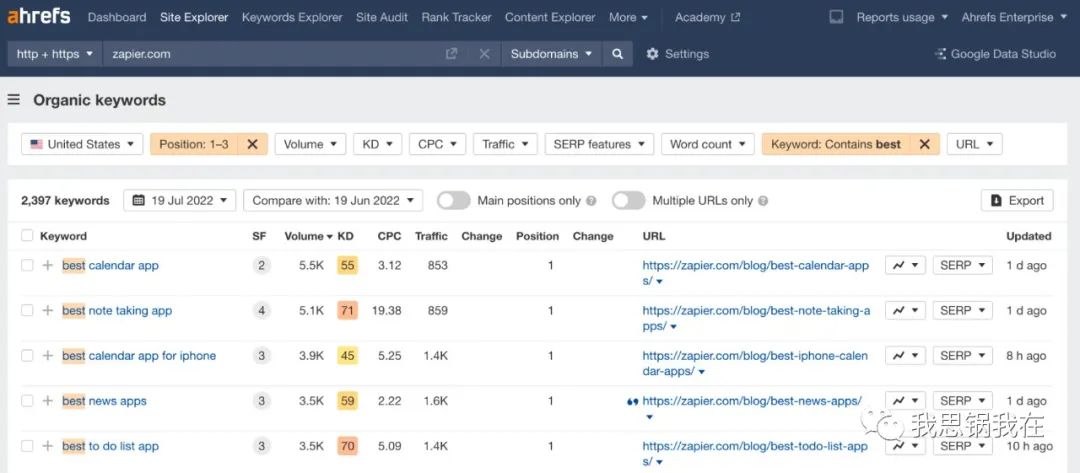Open the hamburger sidebar menu icon
This screenshot has height=473, width=1080.
14,100
